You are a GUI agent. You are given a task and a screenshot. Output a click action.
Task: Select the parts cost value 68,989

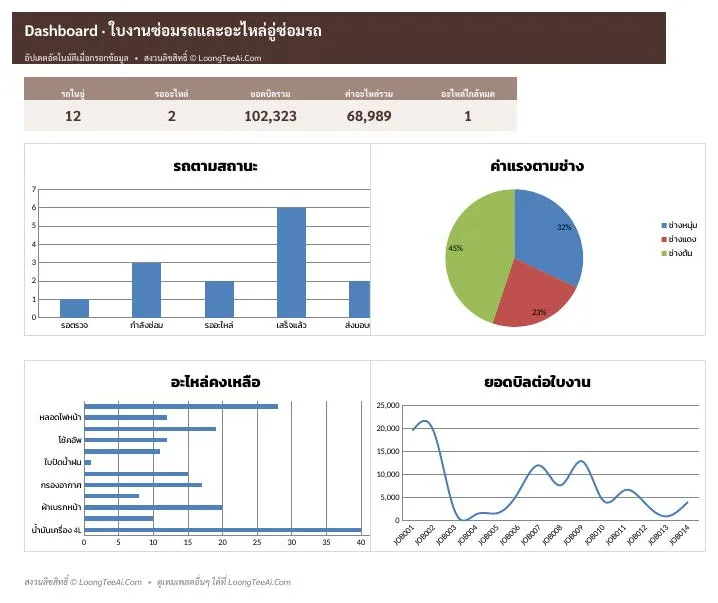point(369,116)
